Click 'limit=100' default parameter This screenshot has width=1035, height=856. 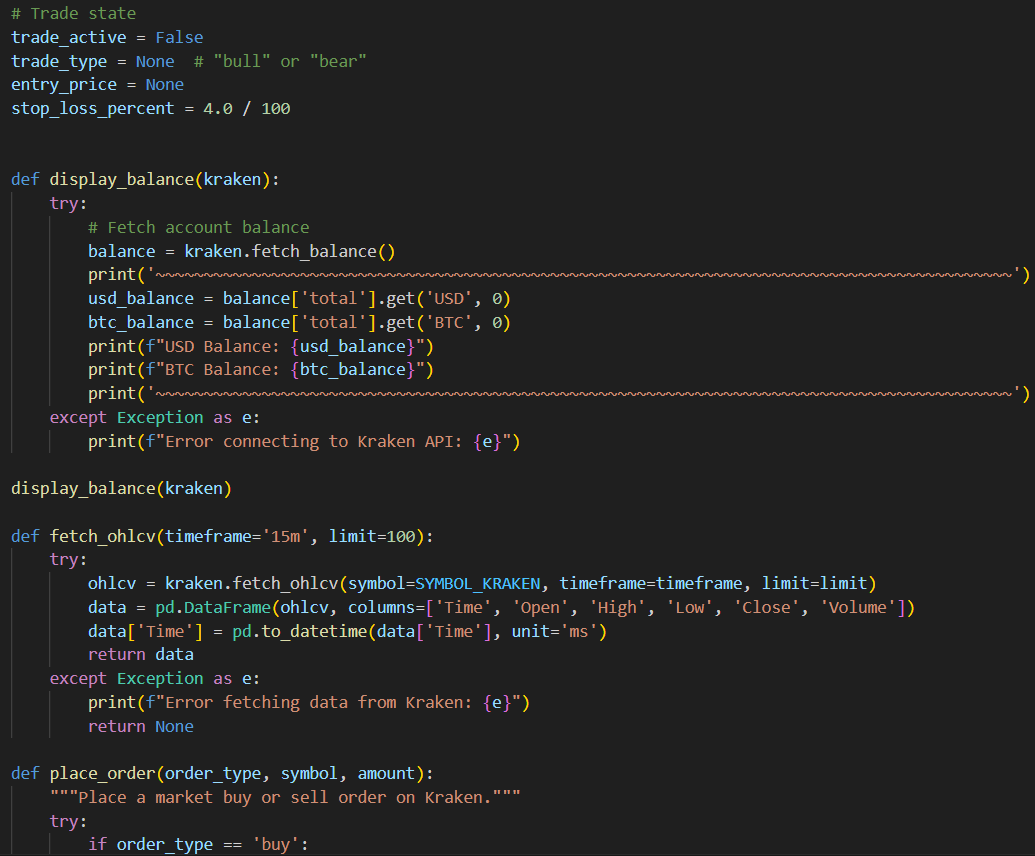[x=372, y=537]
